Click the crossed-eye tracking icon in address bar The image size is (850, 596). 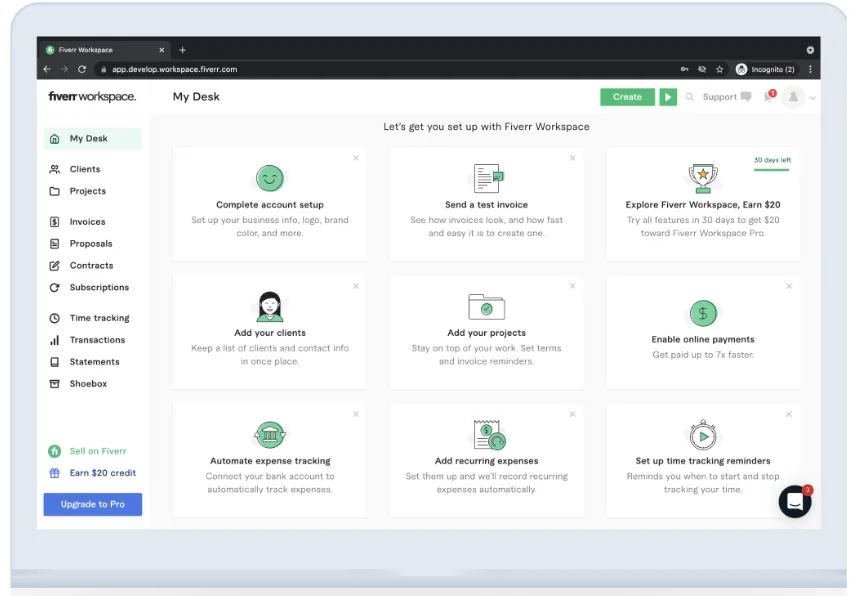(702, 69)
